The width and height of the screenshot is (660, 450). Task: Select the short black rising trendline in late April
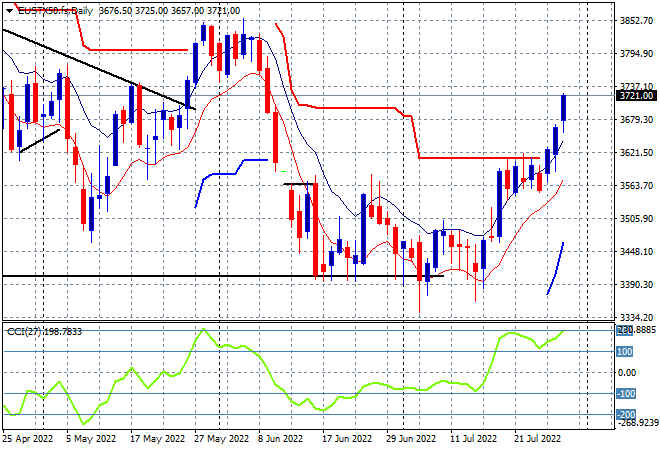pos(40,141)
